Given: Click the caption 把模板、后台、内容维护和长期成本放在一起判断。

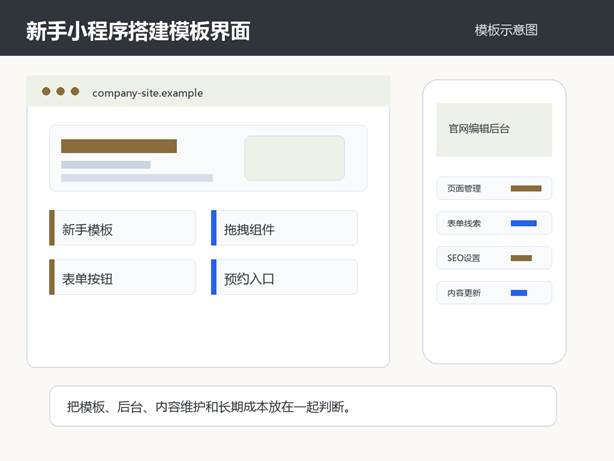Looking at the screenshot, I should [209, 407].
